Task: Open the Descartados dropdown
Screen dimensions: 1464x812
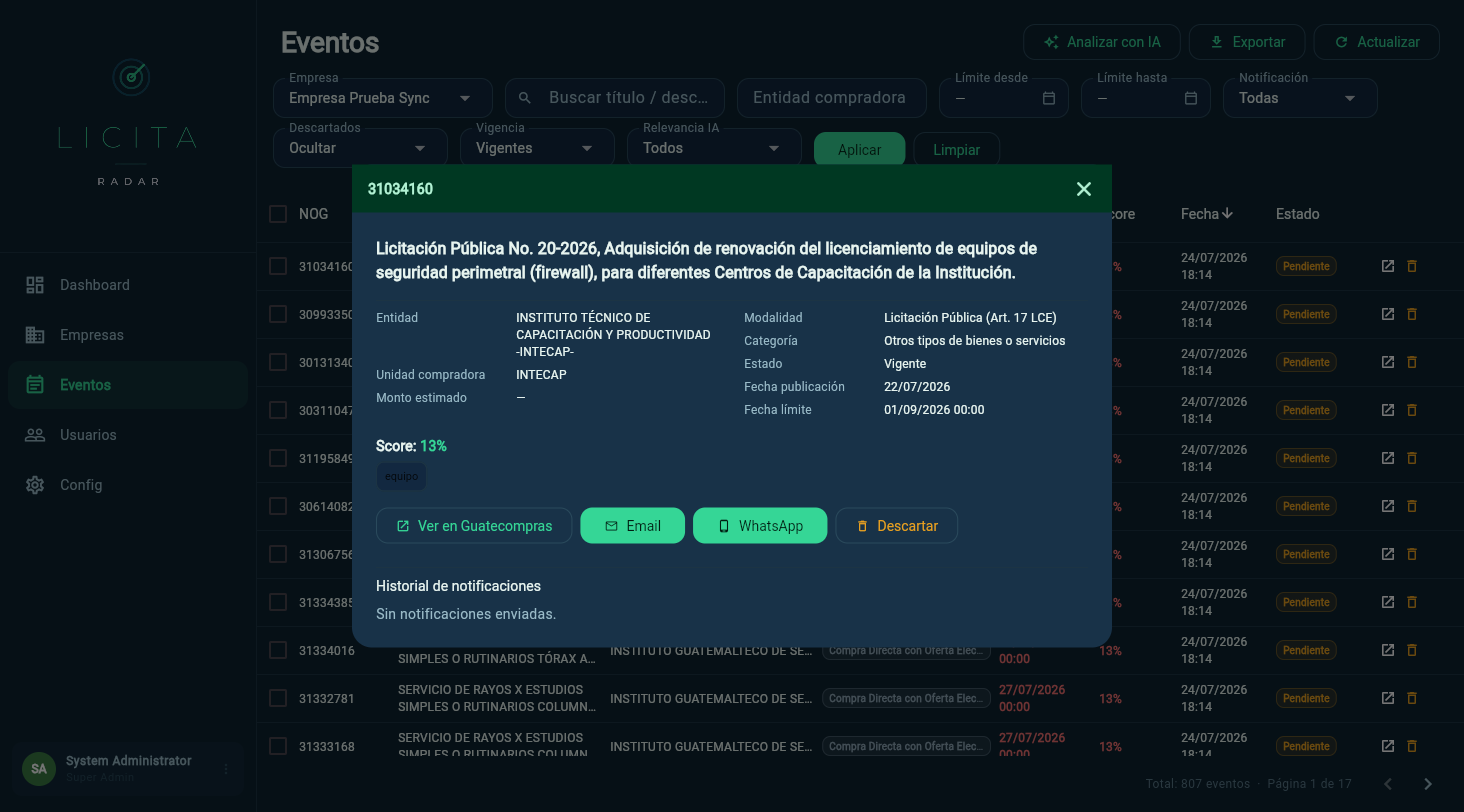Action: (360, 148)
